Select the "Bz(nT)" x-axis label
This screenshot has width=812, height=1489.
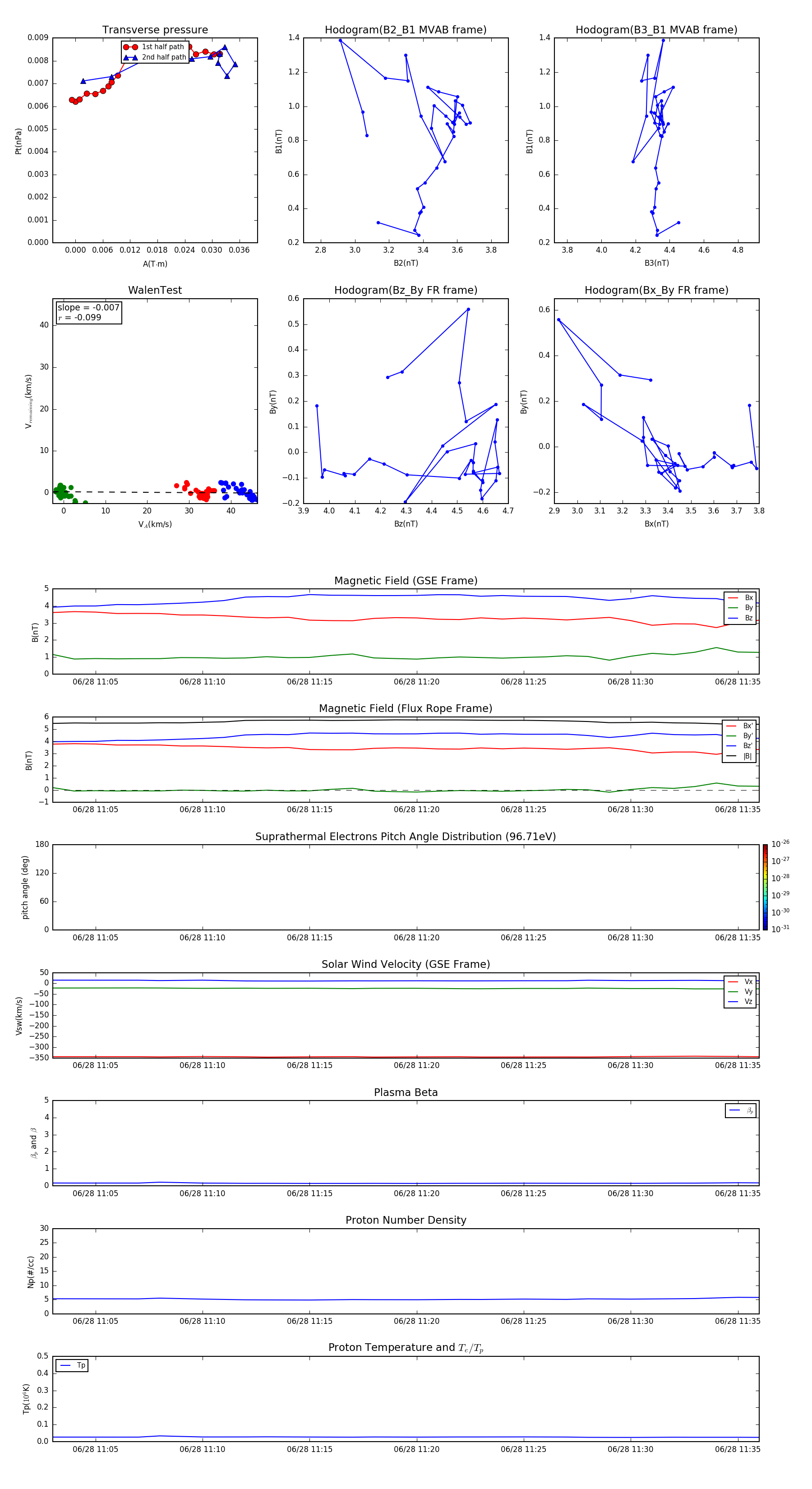tap(406, 524)
